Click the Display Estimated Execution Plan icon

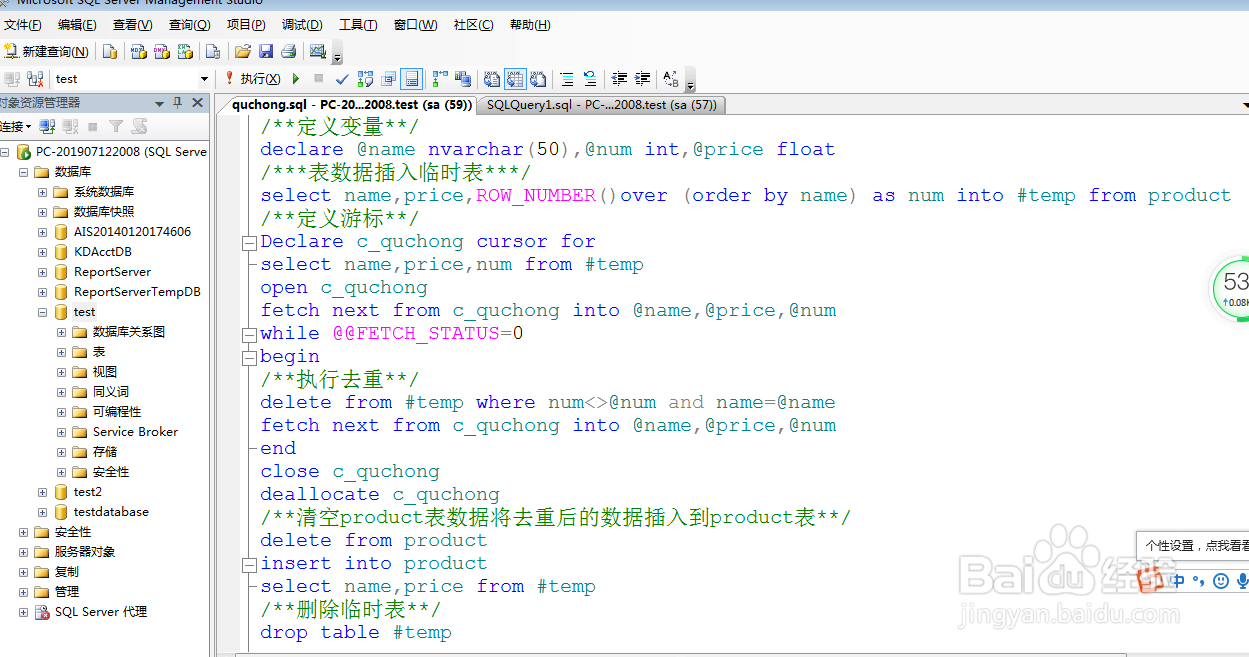tap(365, 78)
